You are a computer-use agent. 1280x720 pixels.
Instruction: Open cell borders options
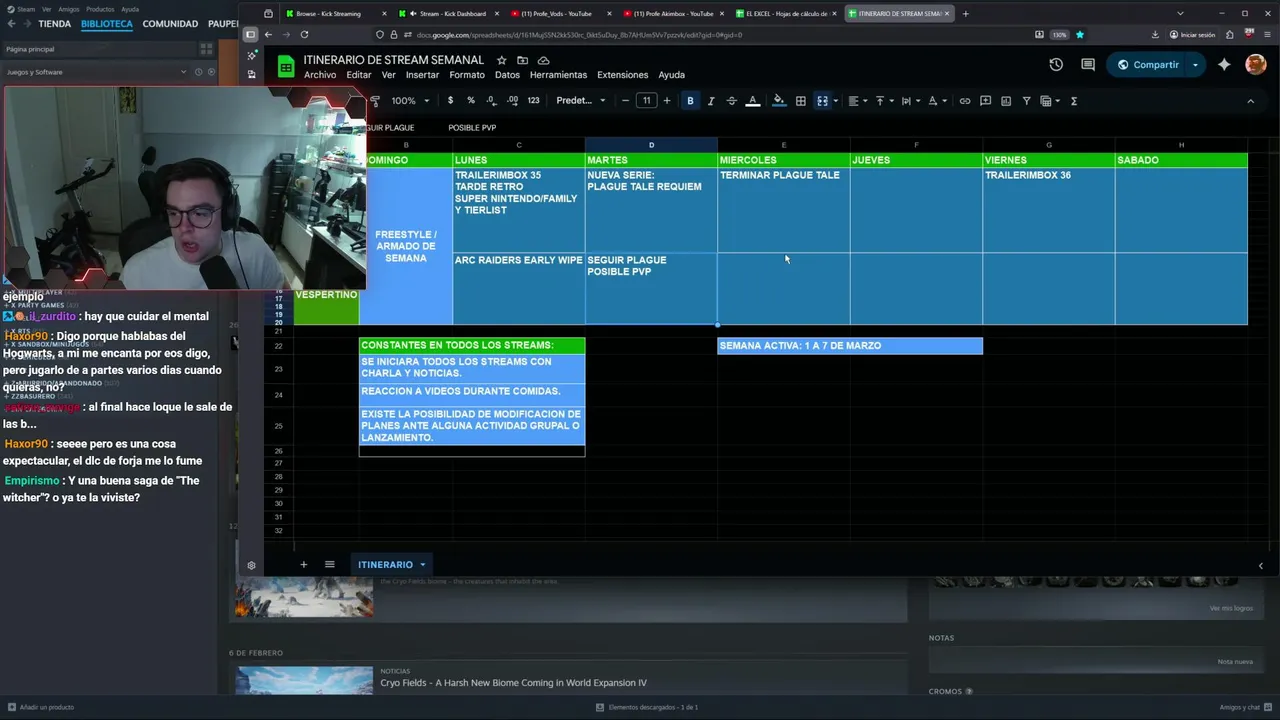(800, 101)
